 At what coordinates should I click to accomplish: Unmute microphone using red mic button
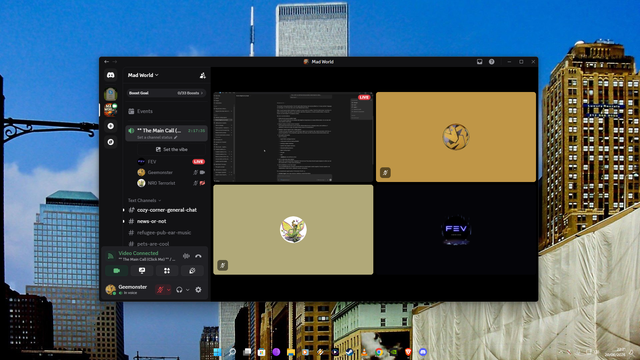click(160, 289)
